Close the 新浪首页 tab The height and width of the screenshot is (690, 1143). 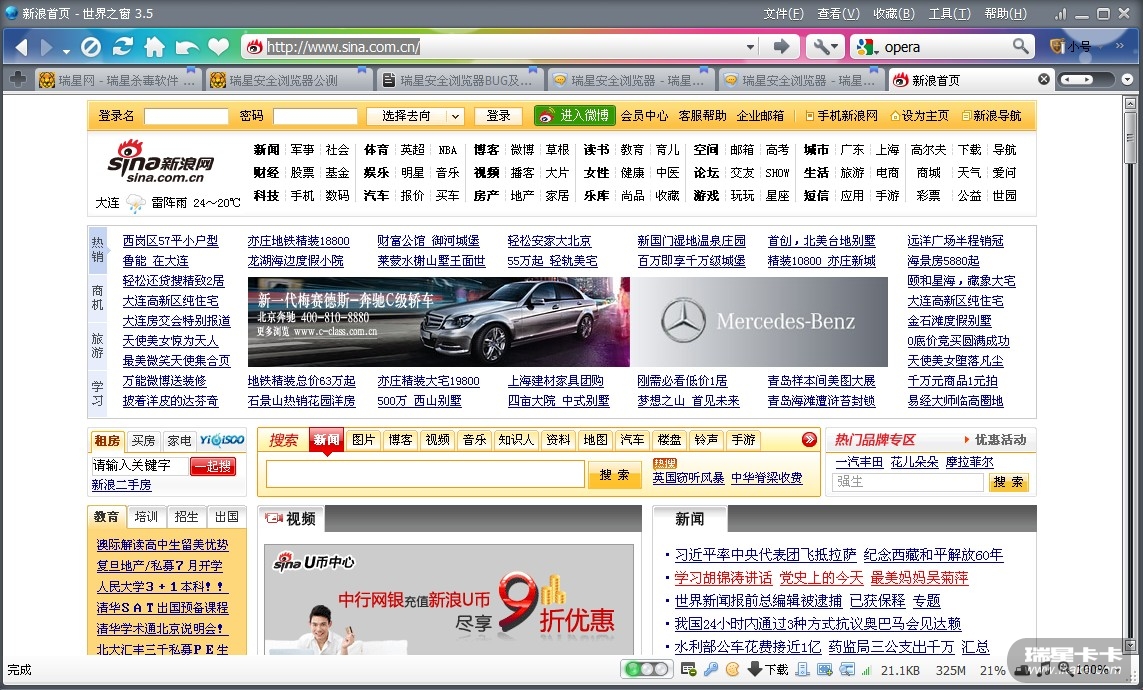tap(1044, 79)
